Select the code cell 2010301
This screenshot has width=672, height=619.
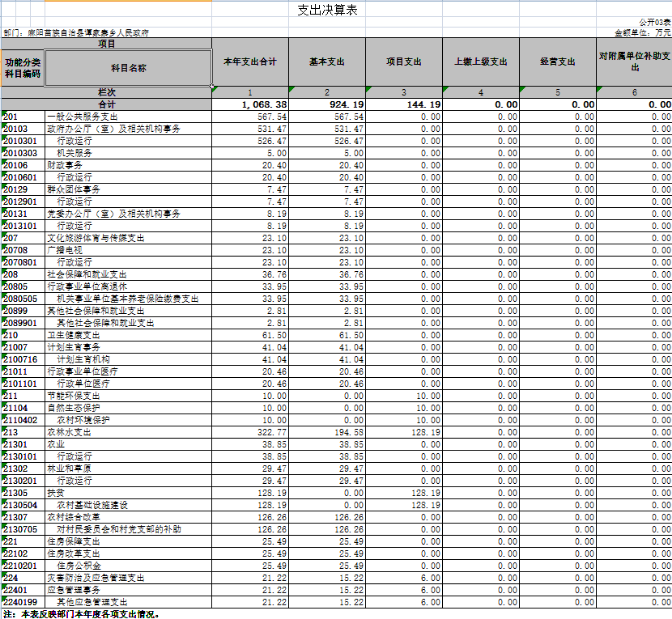click(22, 140)
